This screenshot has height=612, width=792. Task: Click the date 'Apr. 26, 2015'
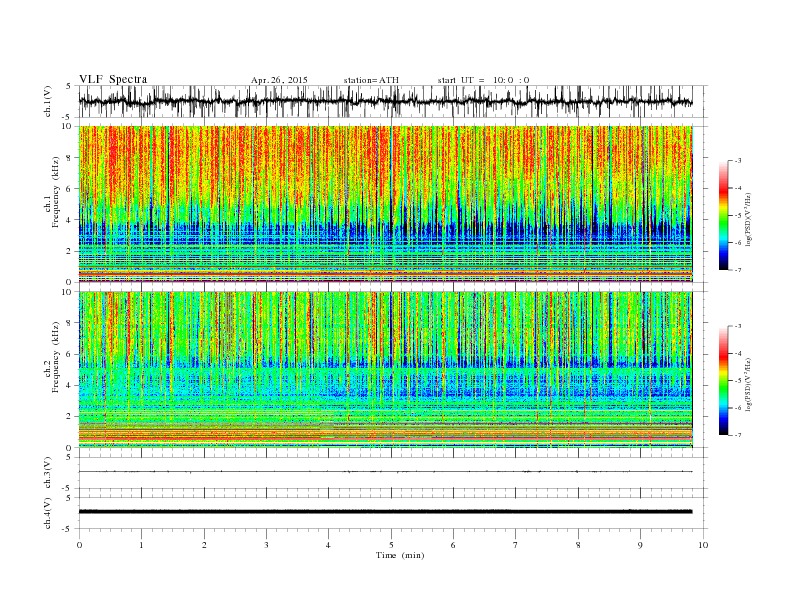point(279,80)
